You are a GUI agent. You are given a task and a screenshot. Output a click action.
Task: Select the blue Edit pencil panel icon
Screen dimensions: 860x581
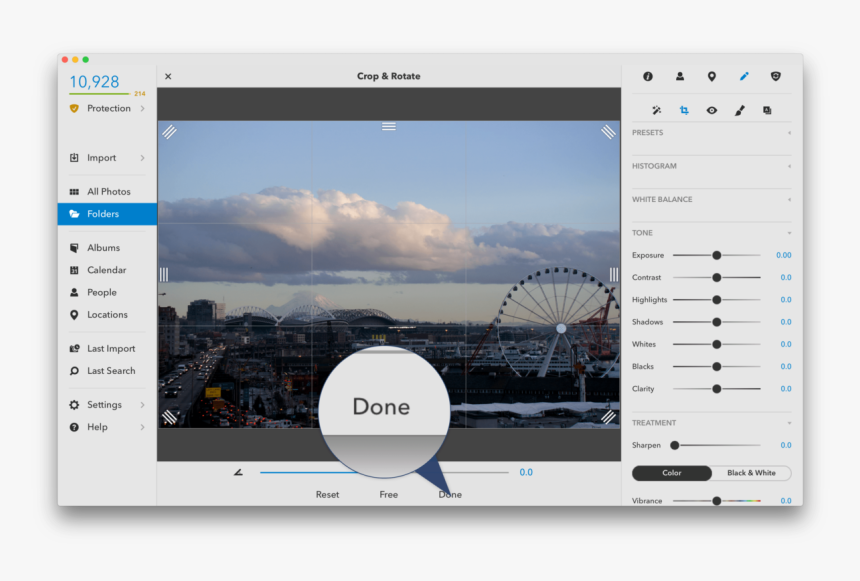tap(744, 76)
